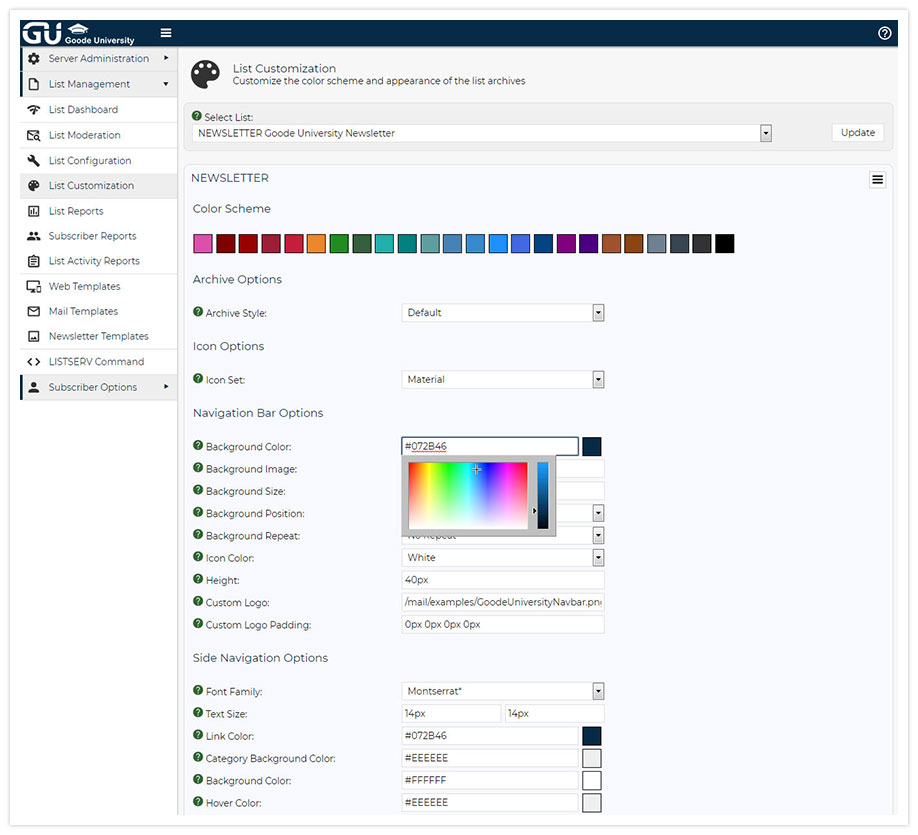
Task: Open List Reports page
Action: point(76,211)
